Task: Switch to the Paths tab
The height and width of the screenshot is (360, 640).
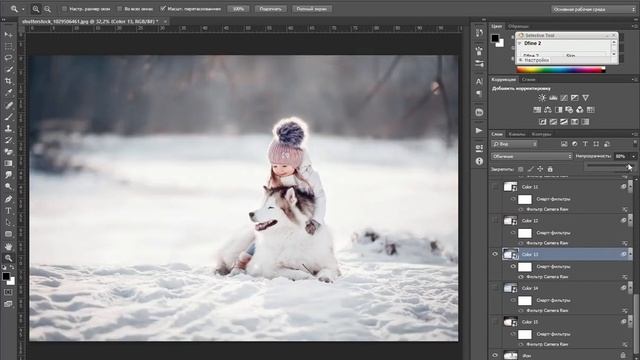Action: (x=541, y=134)
